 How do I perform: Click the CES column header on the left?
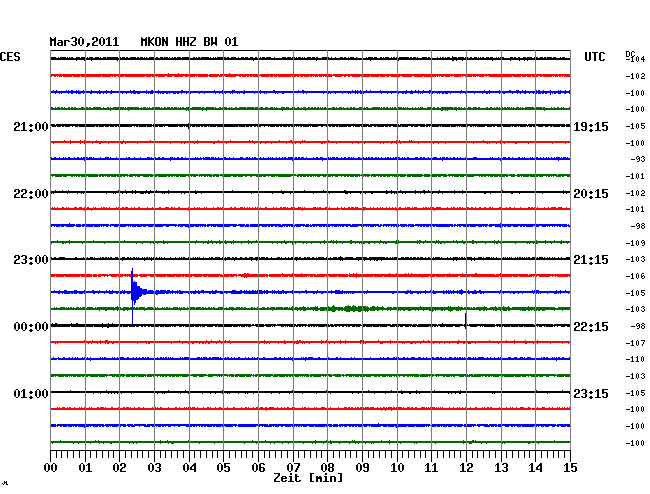[x=10, y=57]
